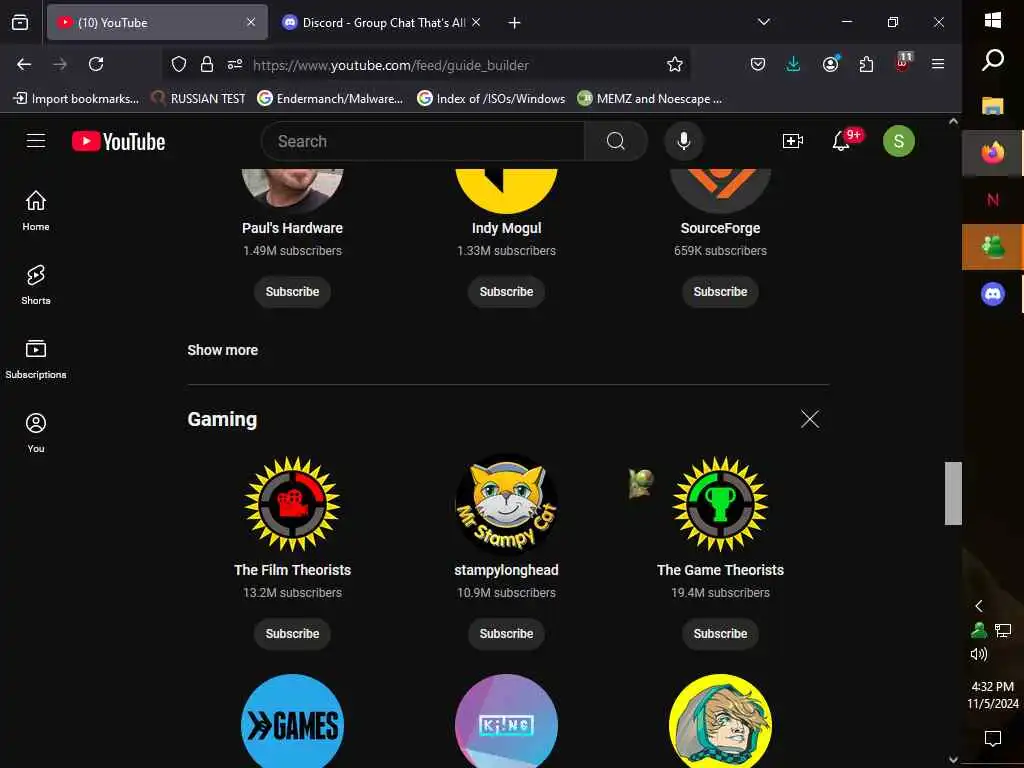Click the volume speaker tray icon

click(x=978, y=654)
